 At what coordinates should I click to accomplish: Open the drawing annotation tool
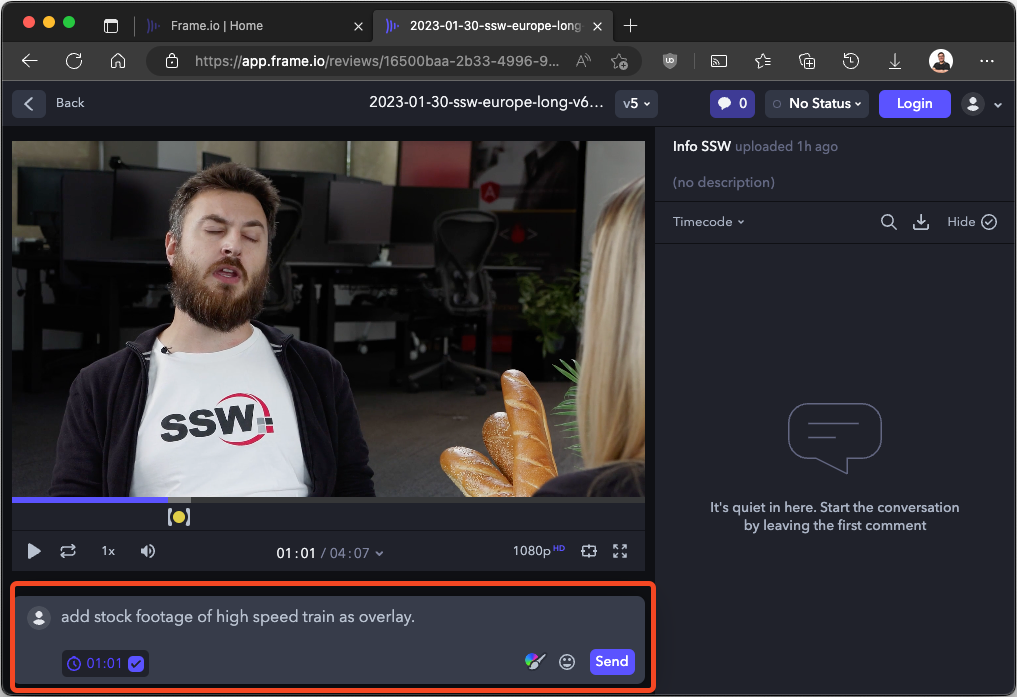tap(535, 662)
